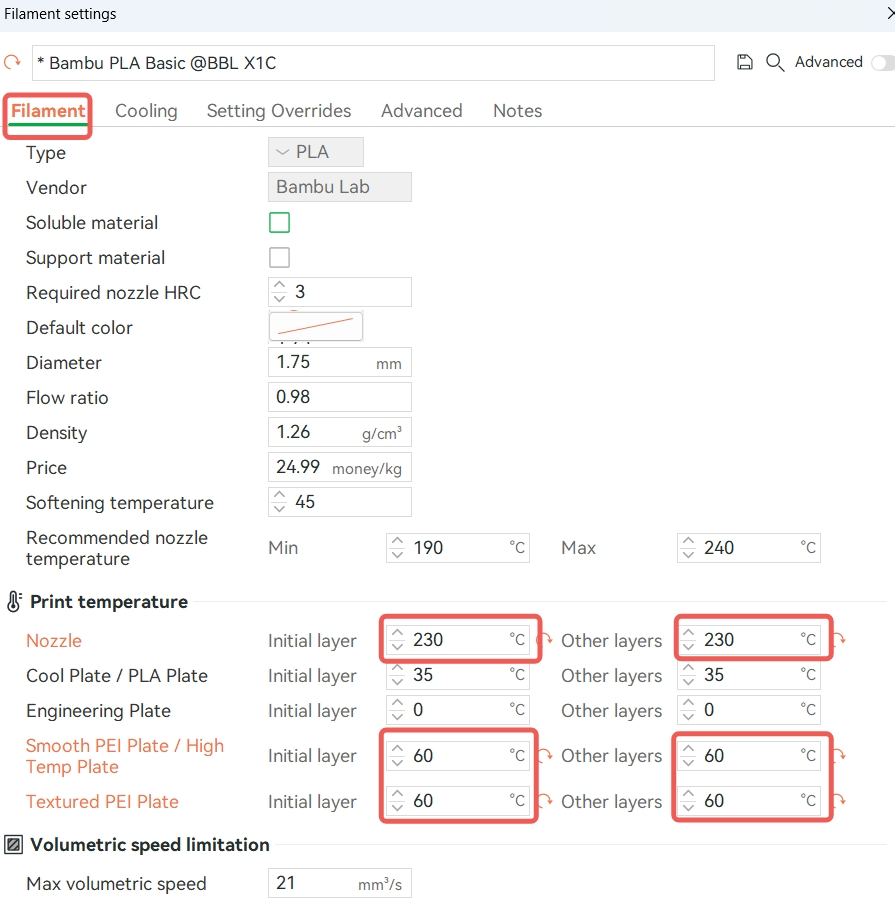Decrease Cool Plate Initial layer temperature
Screen dimensions: 895x910
pyautogui.click(x=398, y=681)
